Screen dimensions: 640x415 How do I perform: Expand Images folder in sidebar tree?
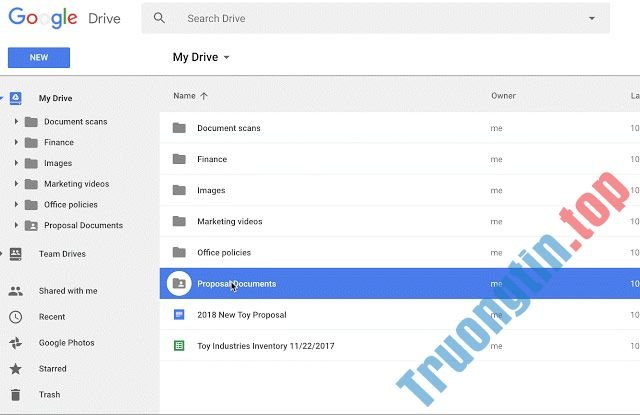click(16, 163)
